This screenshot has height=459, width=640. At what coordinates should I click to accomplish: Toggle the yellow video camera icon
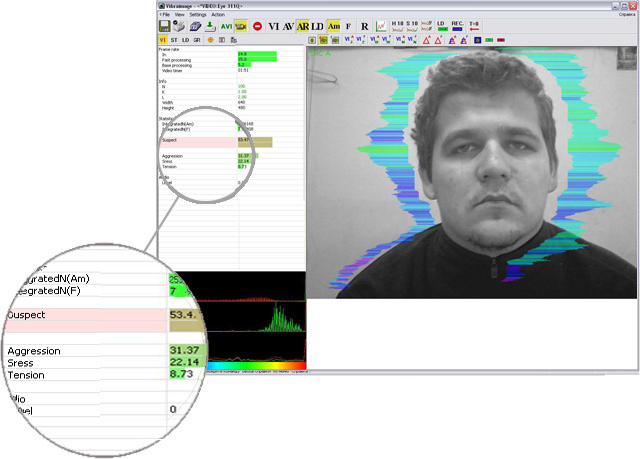point(241,27)
